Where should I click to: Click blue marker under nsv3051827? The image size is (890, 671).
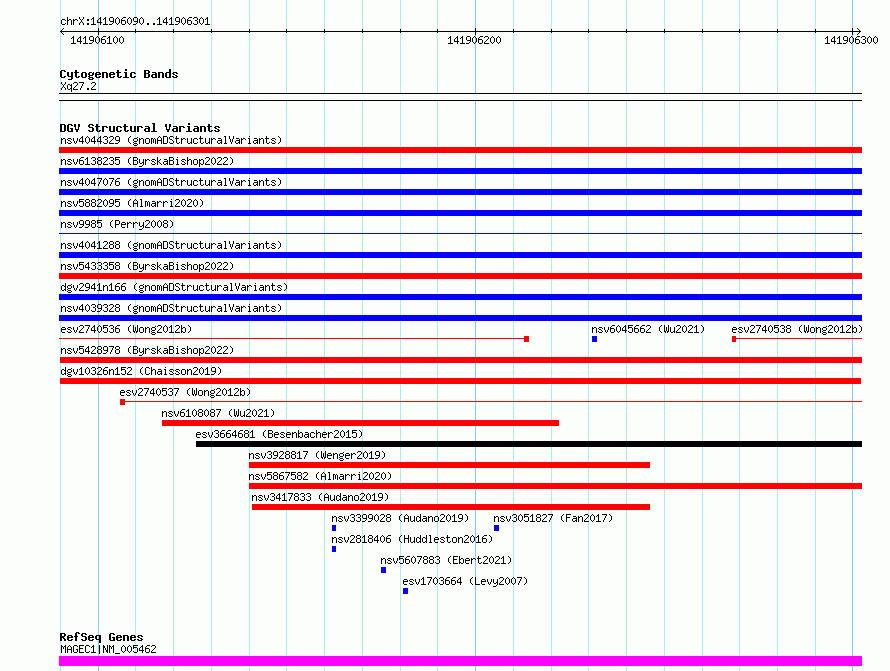tap(496, 528)
